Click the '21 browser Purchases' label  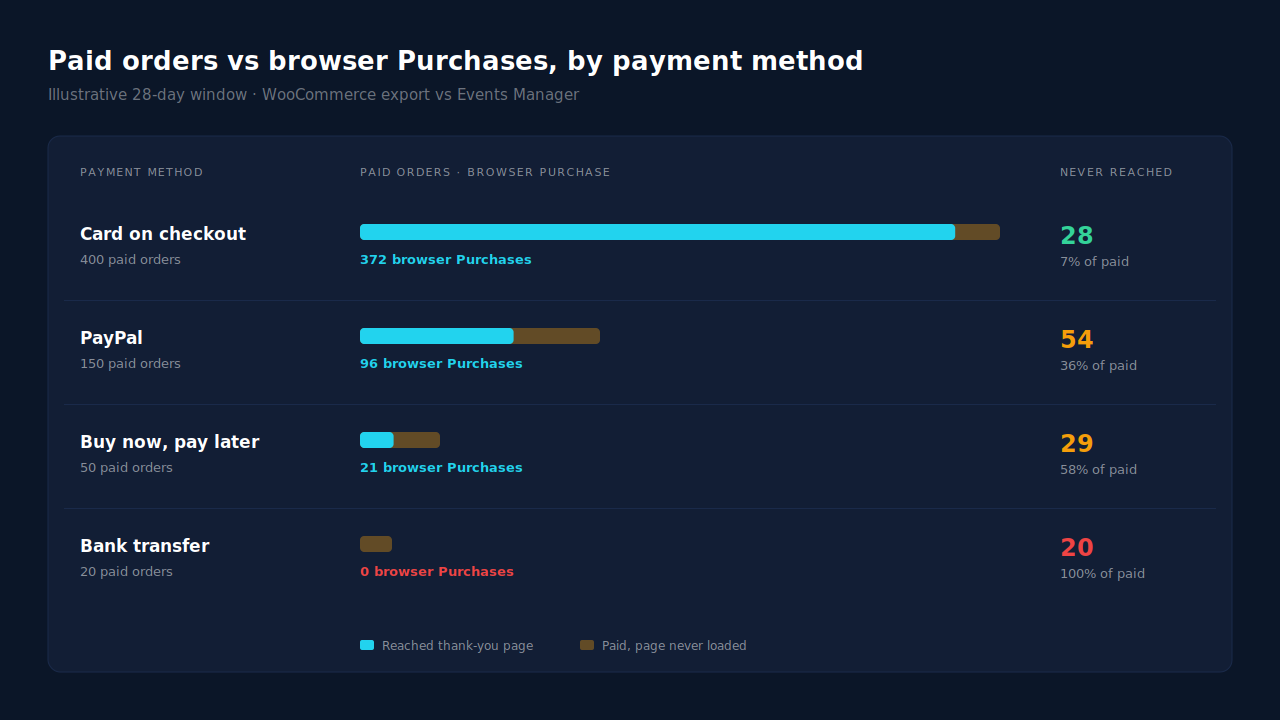(x=441, y=468)
